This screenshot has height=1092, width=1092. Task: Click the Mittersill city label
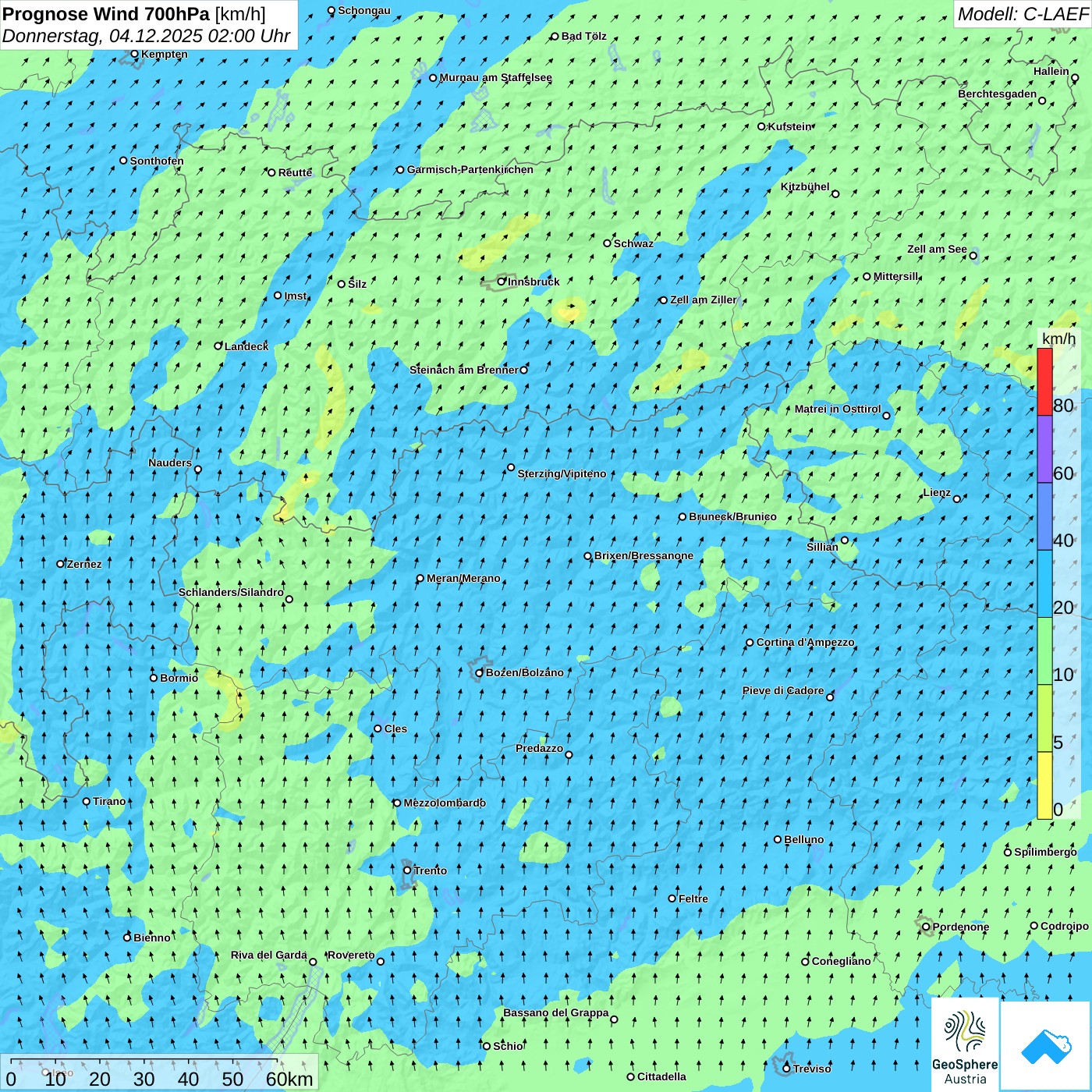[895, 276]
